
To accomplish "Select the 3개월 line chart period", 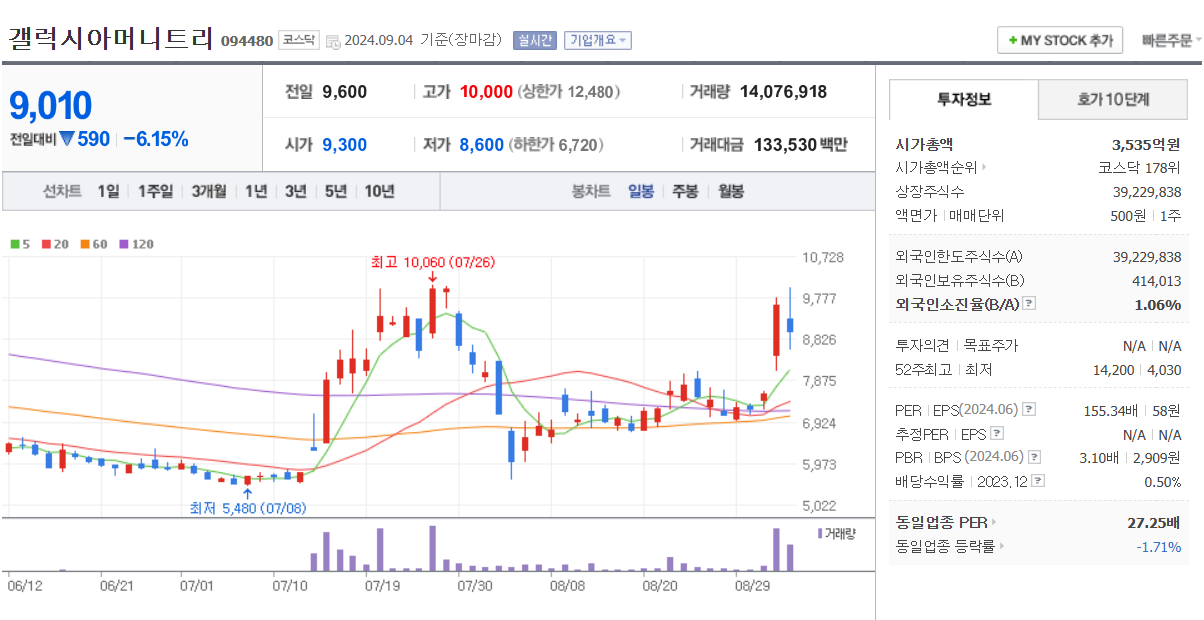I will tap(209, 191).
